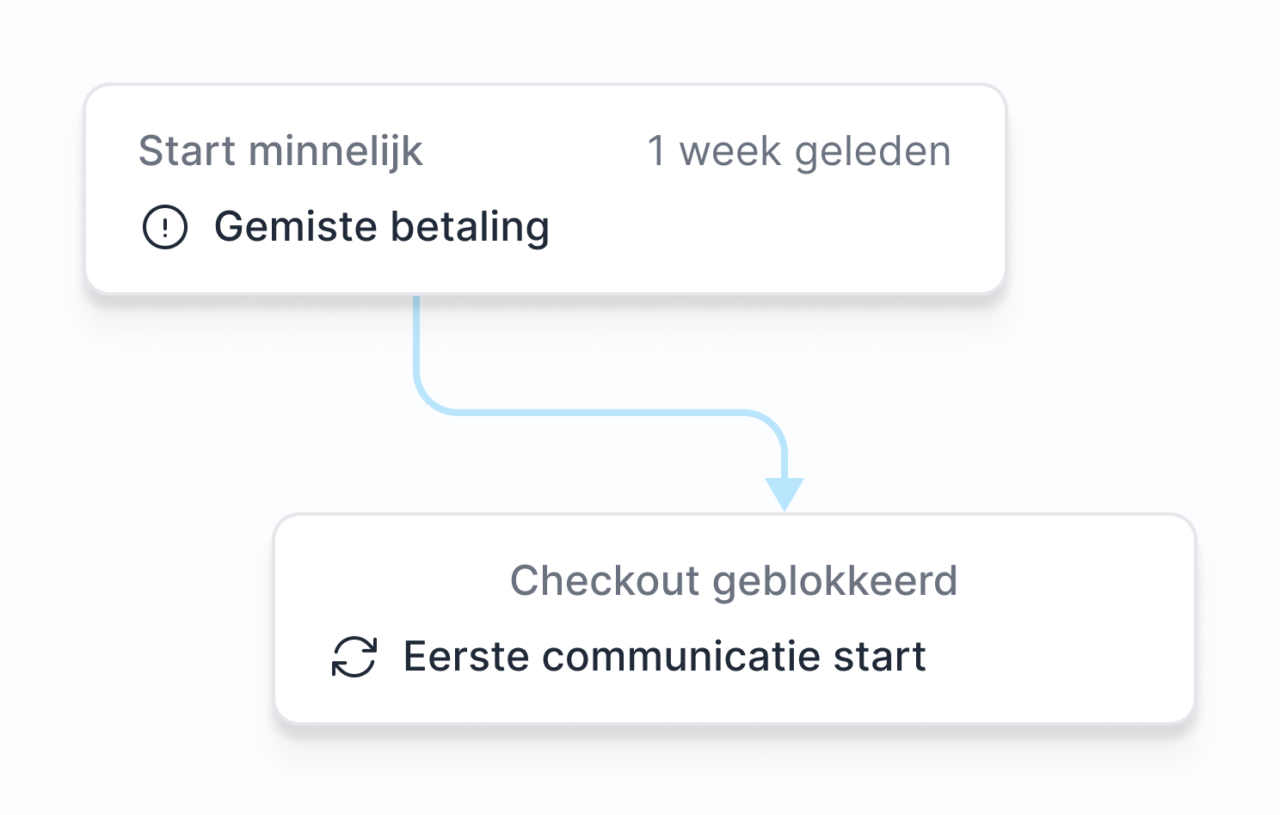
Task: Click the '1 week geleden' timestamp
Action: (799, 152)
